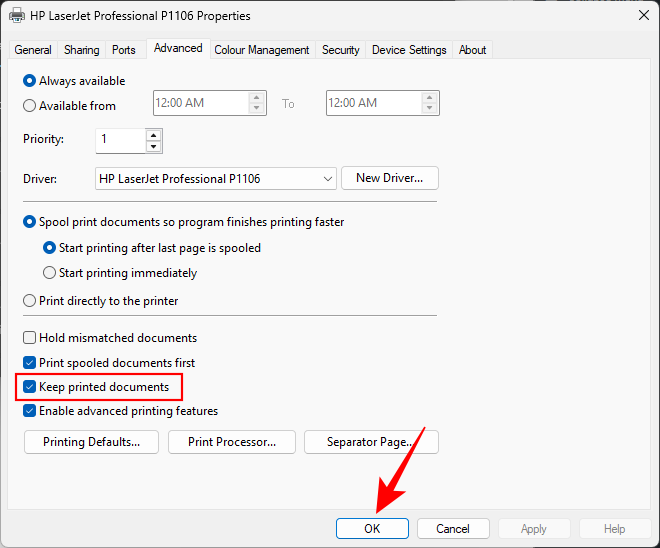Uncheck Keep printed documents
The width and height of the screenshot is (660, 548).
pyautogui.click(x=30, y=387)
